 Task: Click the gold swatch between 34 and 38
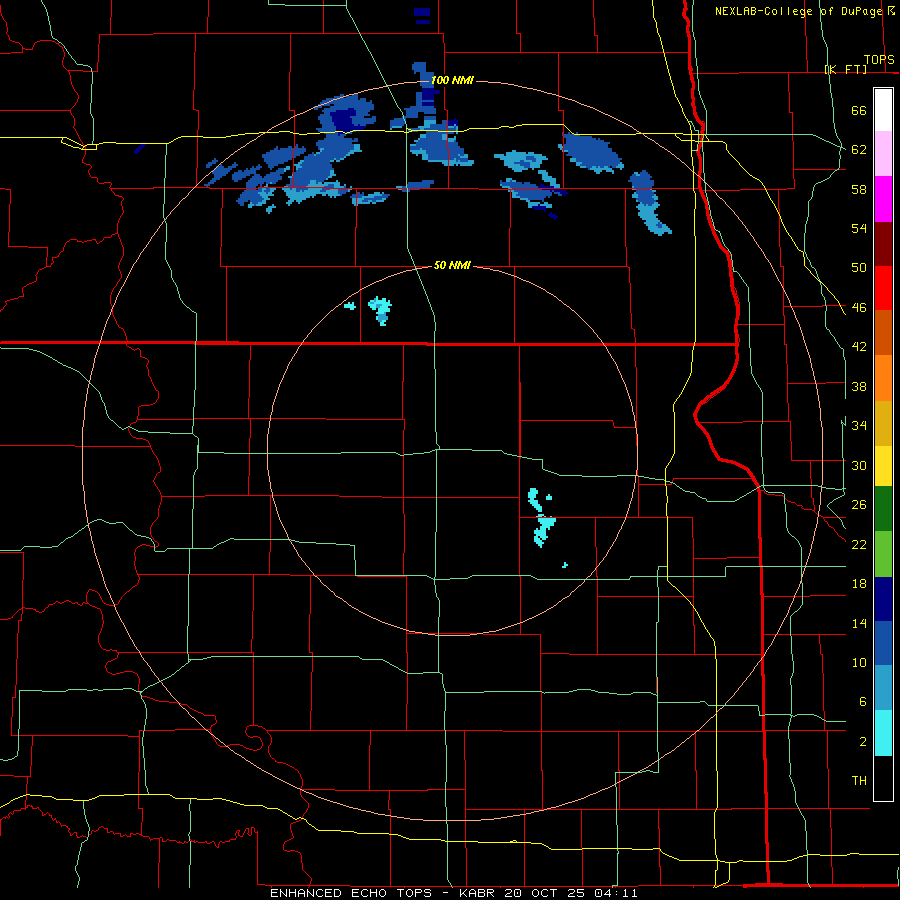(883, 423)
